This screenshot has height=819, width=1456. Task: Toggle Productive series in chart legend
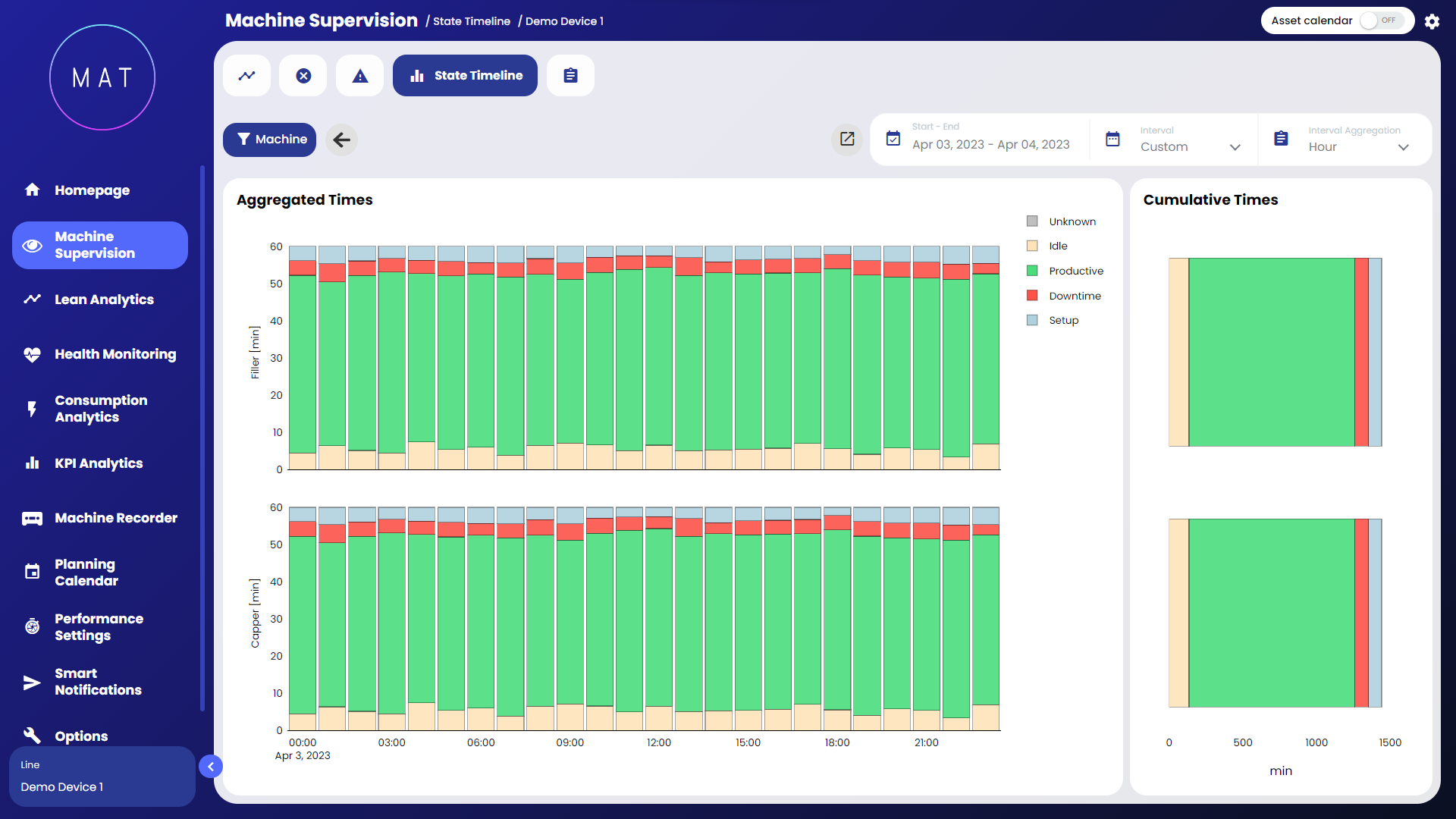(1075, 271)
